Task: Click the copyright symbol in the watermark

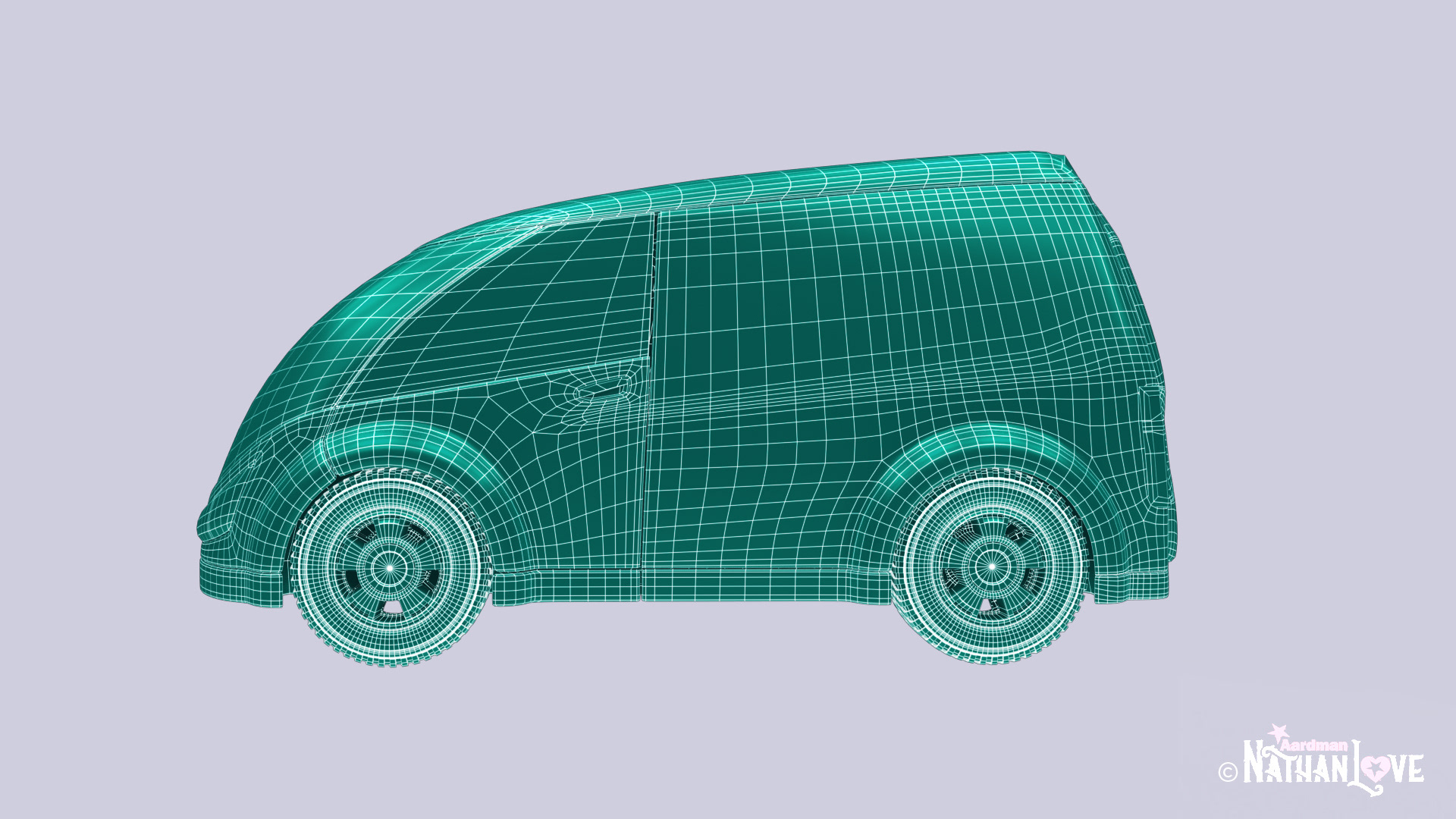Action: point(1228,772)
